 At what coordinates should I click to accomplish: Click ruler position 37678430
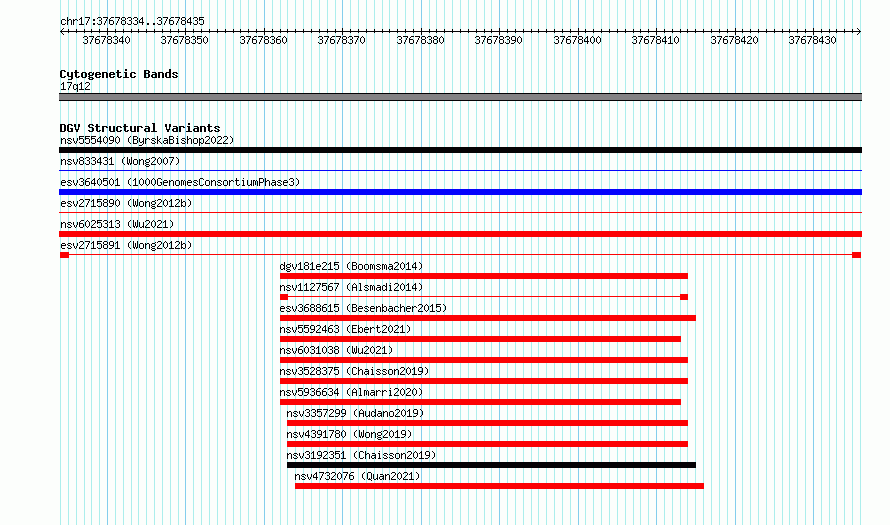pos(812,40)
